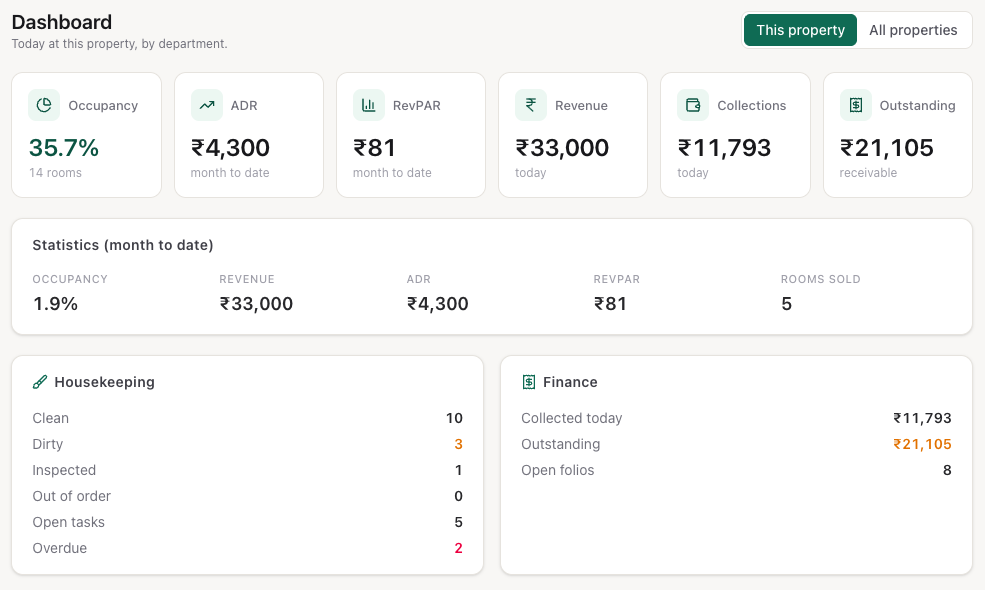Switch to This property view

(x=800, y=30)
